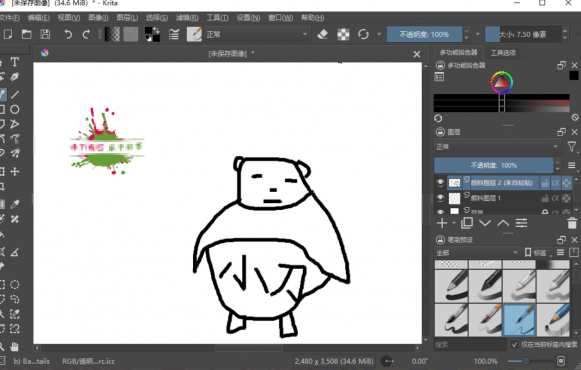Open brush preset tag label menu
This screenshot has height=370, width=581.
537,253
